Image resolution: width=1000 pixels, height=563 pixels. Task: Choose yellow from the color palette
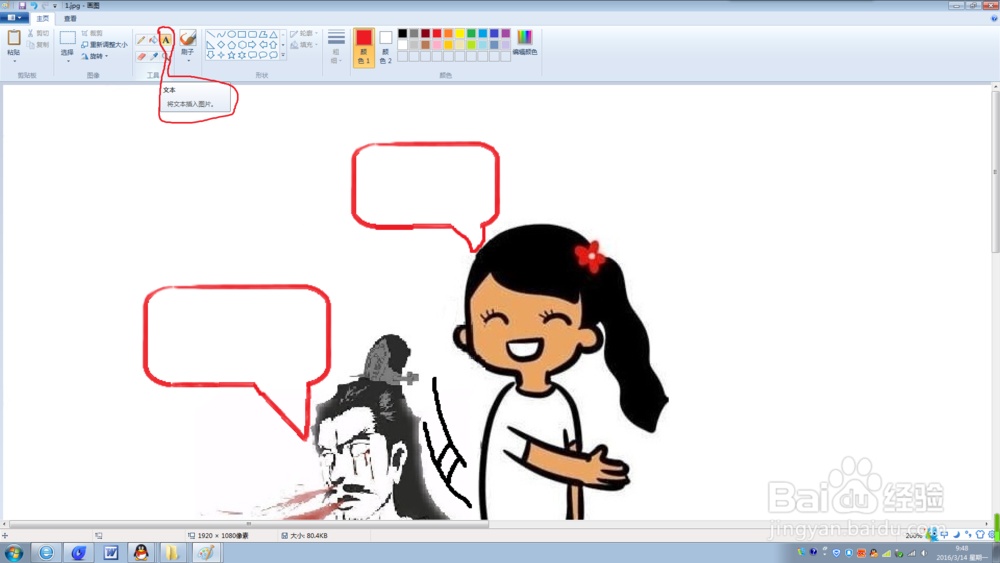tap(460, 33)
